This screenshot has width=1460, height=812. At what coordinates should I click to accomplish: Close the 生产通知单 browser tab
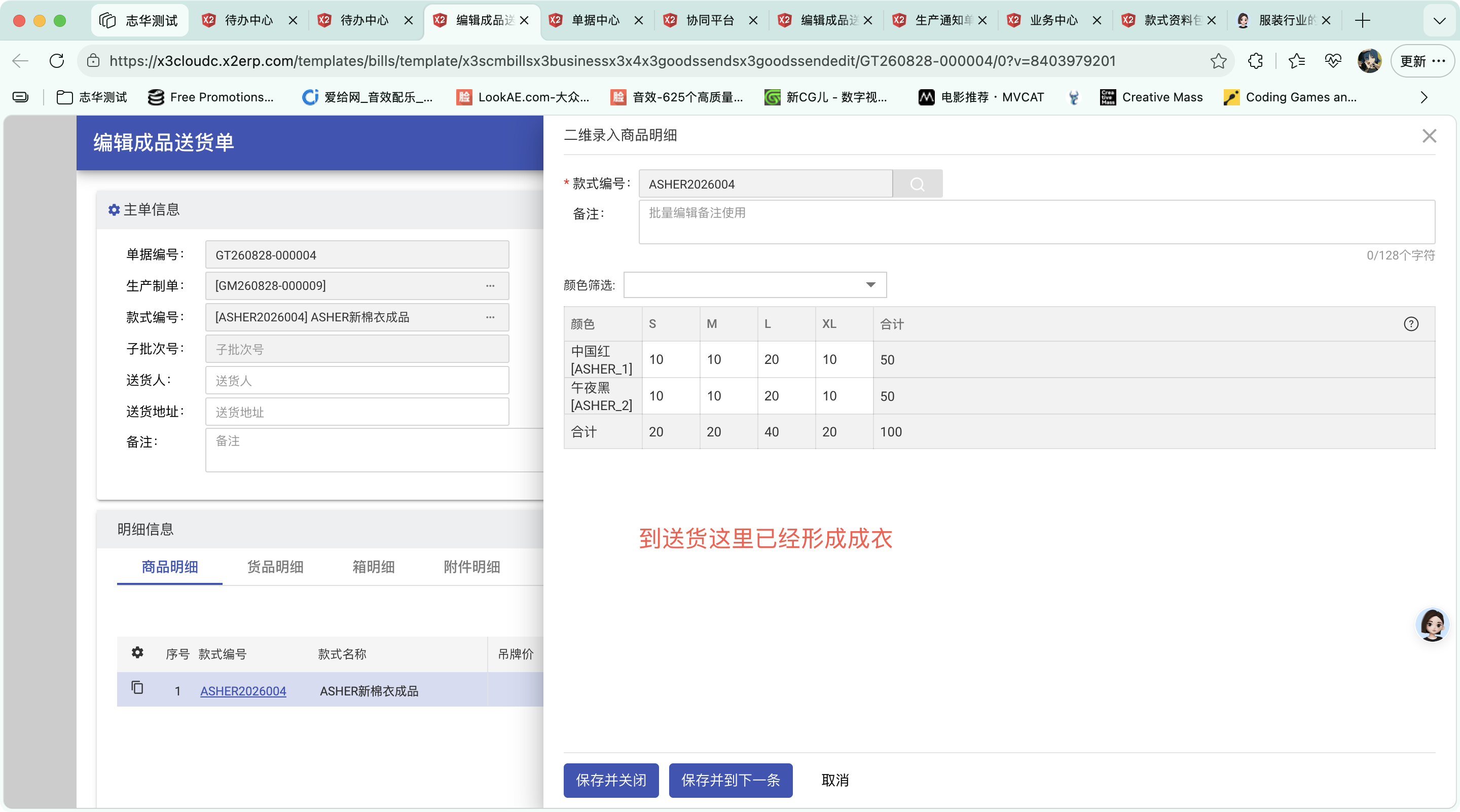tap(982, 20)
